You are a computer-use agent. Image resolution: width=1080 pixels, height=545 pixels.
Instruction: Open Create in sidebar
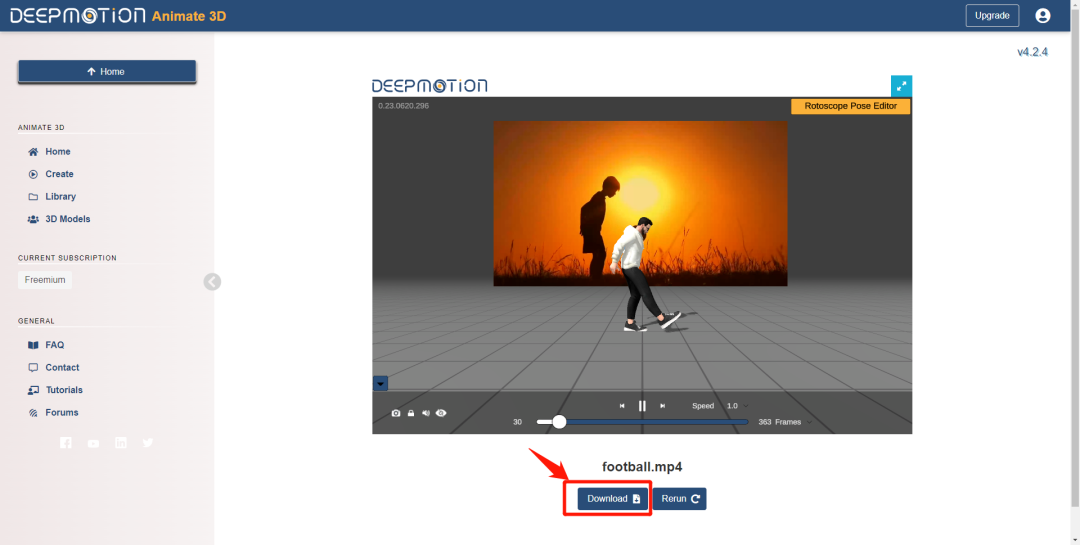[x=59, y=174]
